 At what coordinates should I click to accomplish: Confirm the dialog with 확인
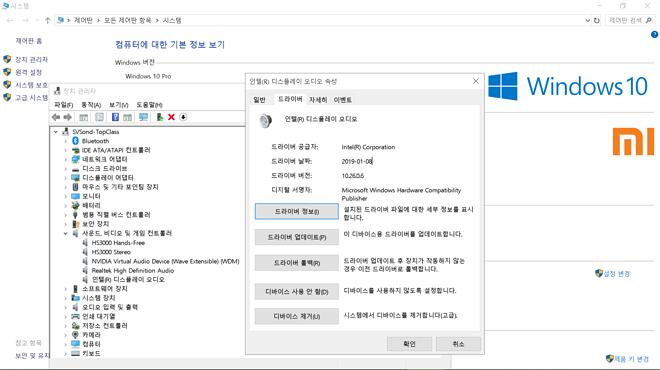409,344
